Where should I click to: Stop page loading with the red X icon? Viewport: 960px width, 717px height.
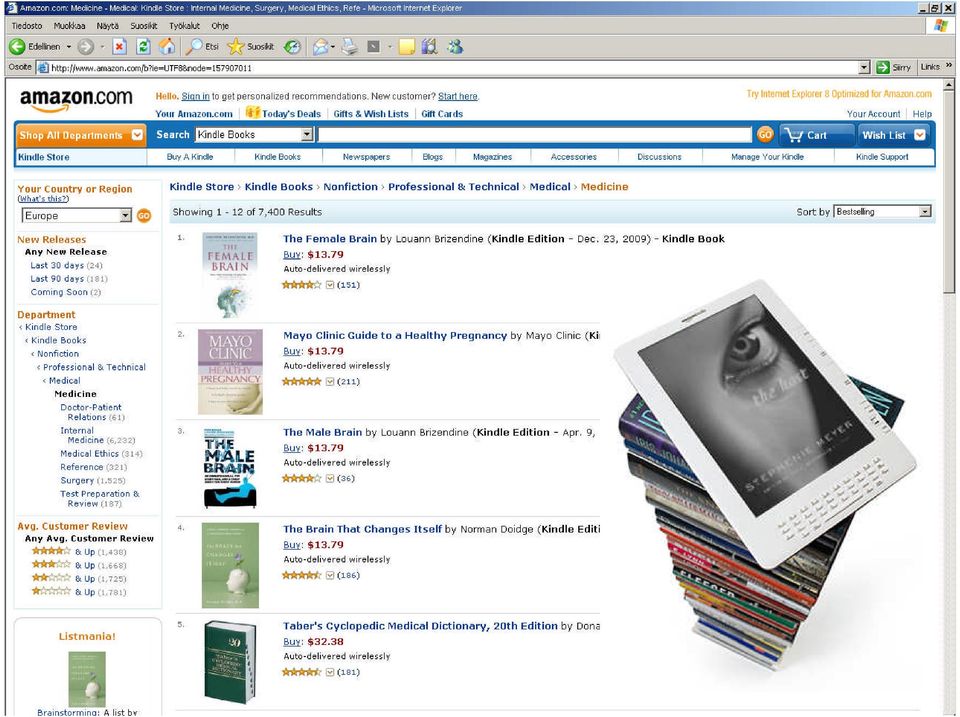coord(120,47)
